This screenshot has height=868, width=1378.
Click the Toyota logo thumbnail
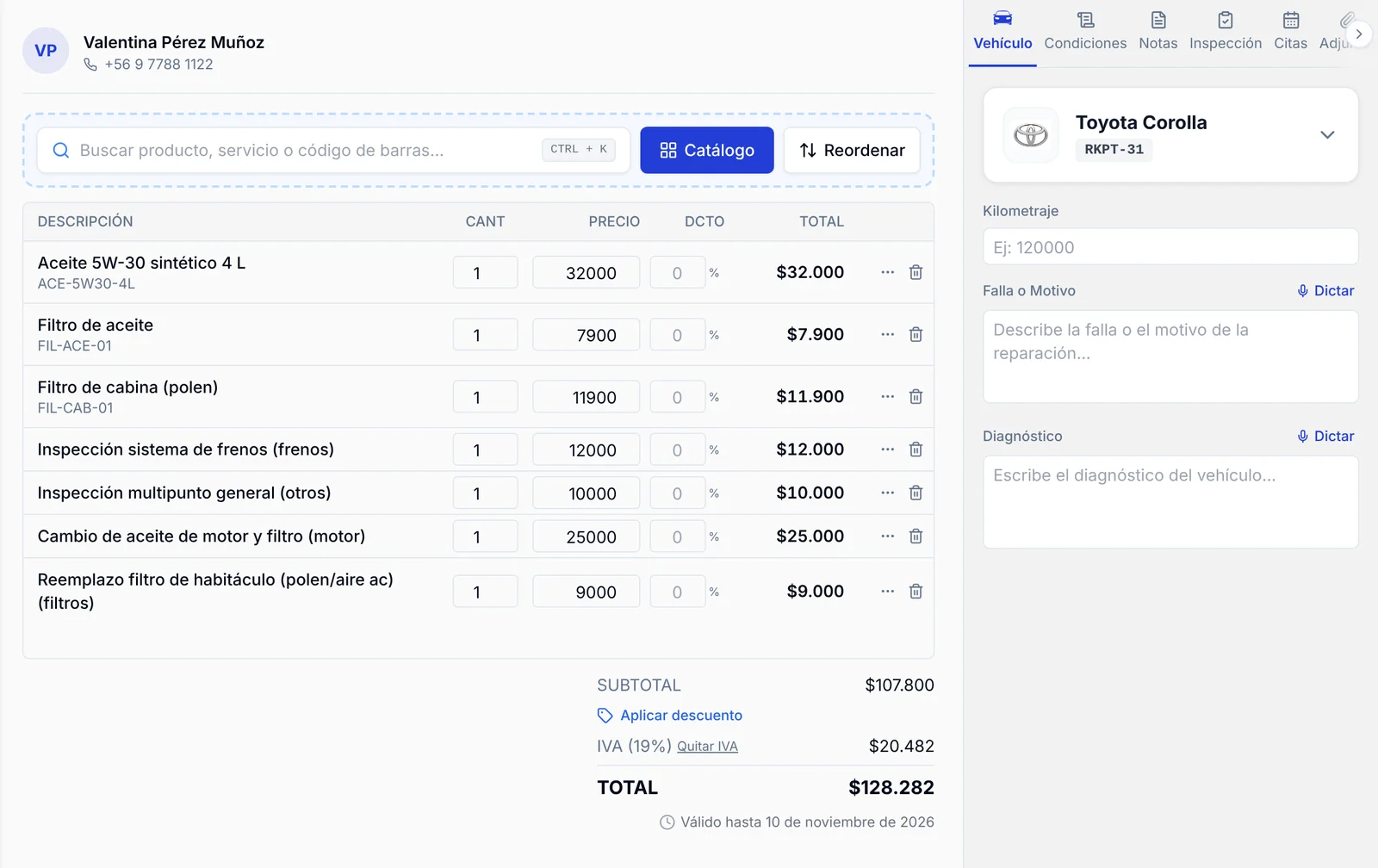coord(1031,135)
